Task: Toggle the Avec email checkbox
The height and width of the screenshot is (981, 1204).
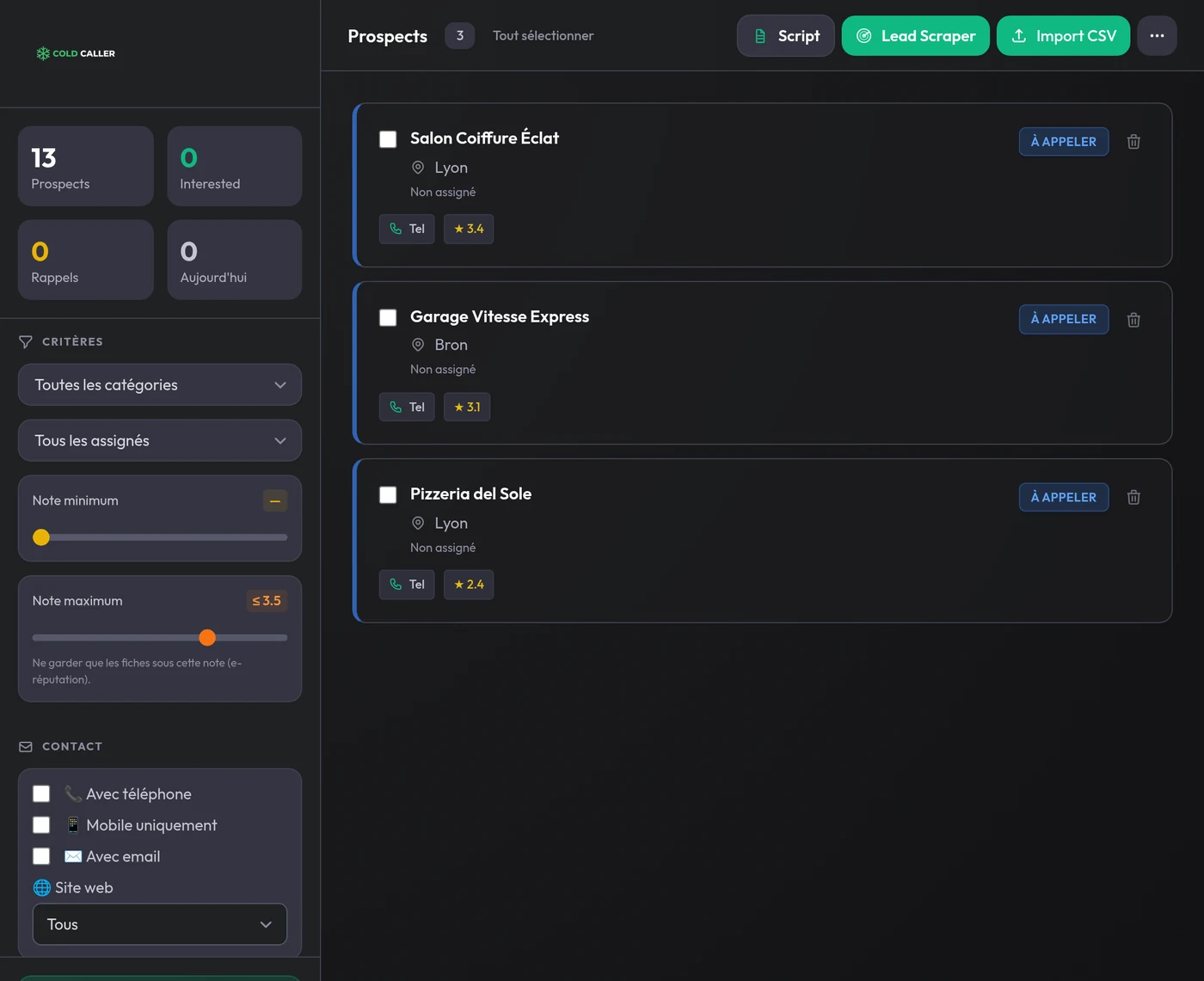Action: coord(41,856)
